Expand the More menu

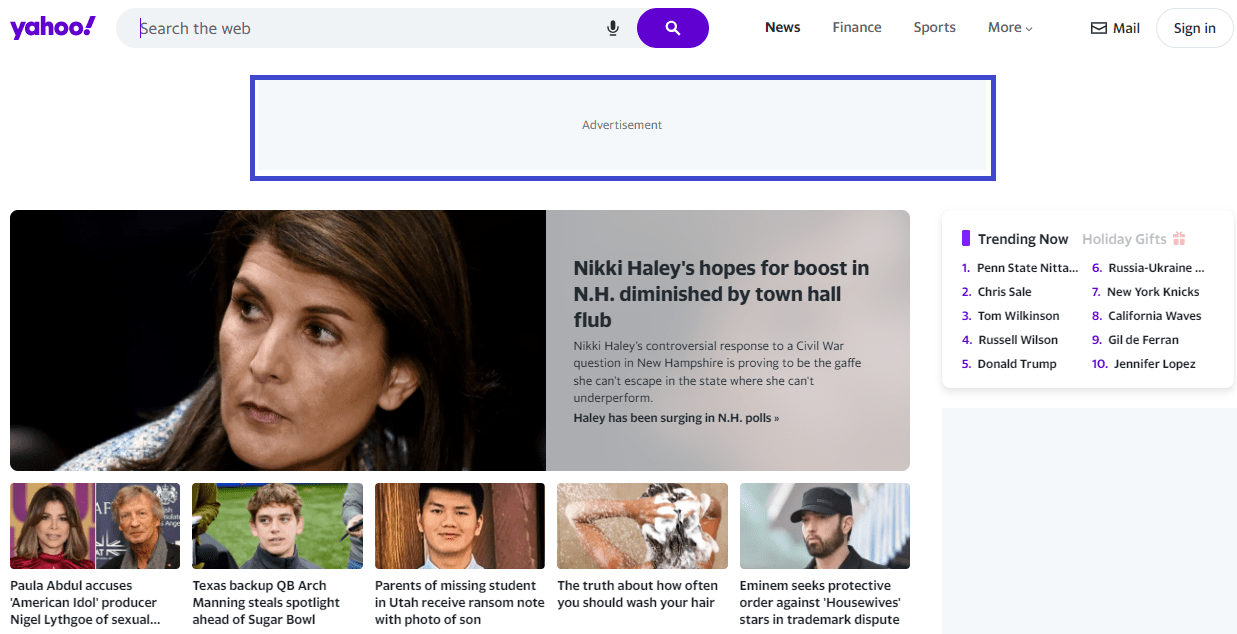pos(1010,28)
